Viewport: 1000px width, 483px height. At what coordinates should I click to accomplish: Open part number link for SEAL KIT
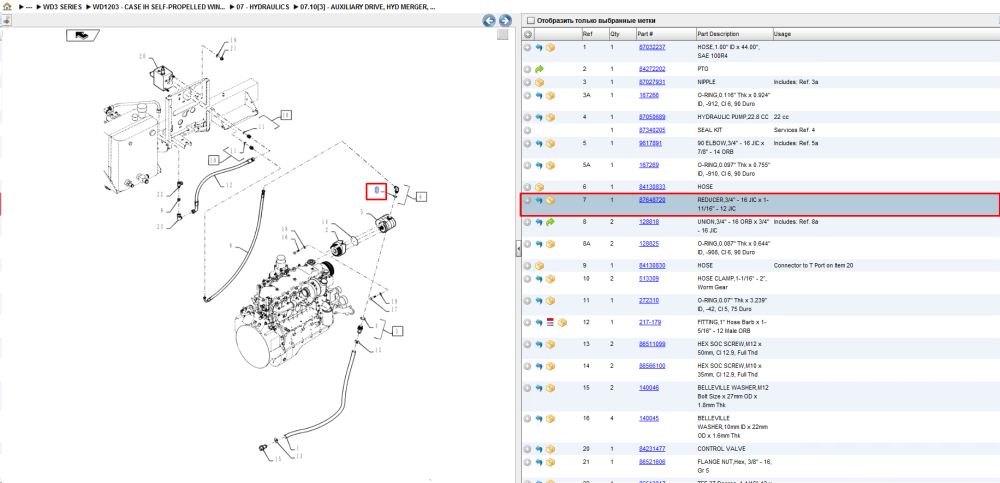(652, 130)
